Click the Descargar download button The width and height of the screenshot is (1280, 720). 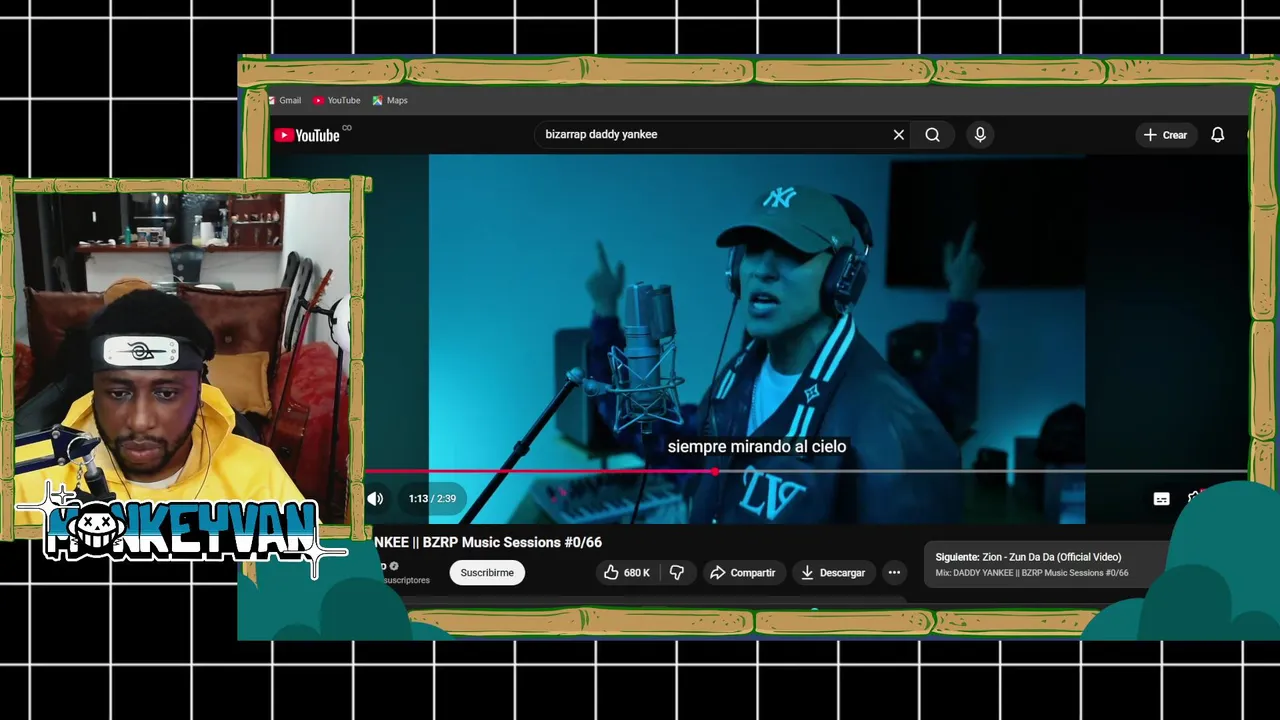click(833, 573)
